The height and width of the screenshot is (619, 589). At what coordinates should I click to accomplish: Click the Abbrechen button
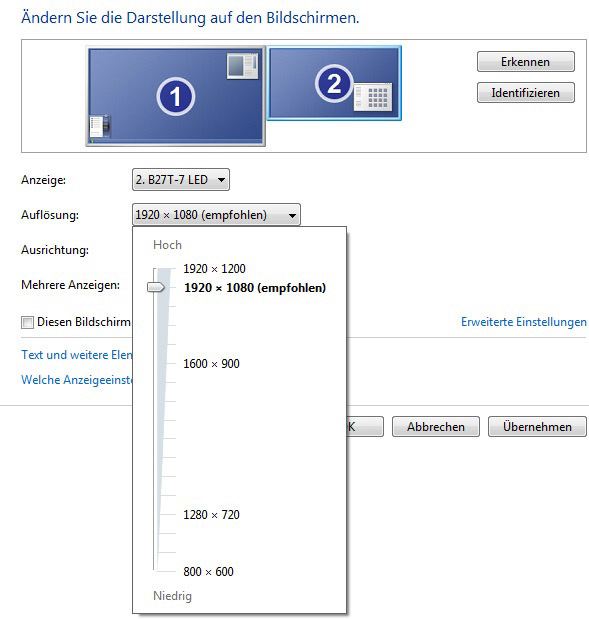pyautogui.click(x=436, y=427)
